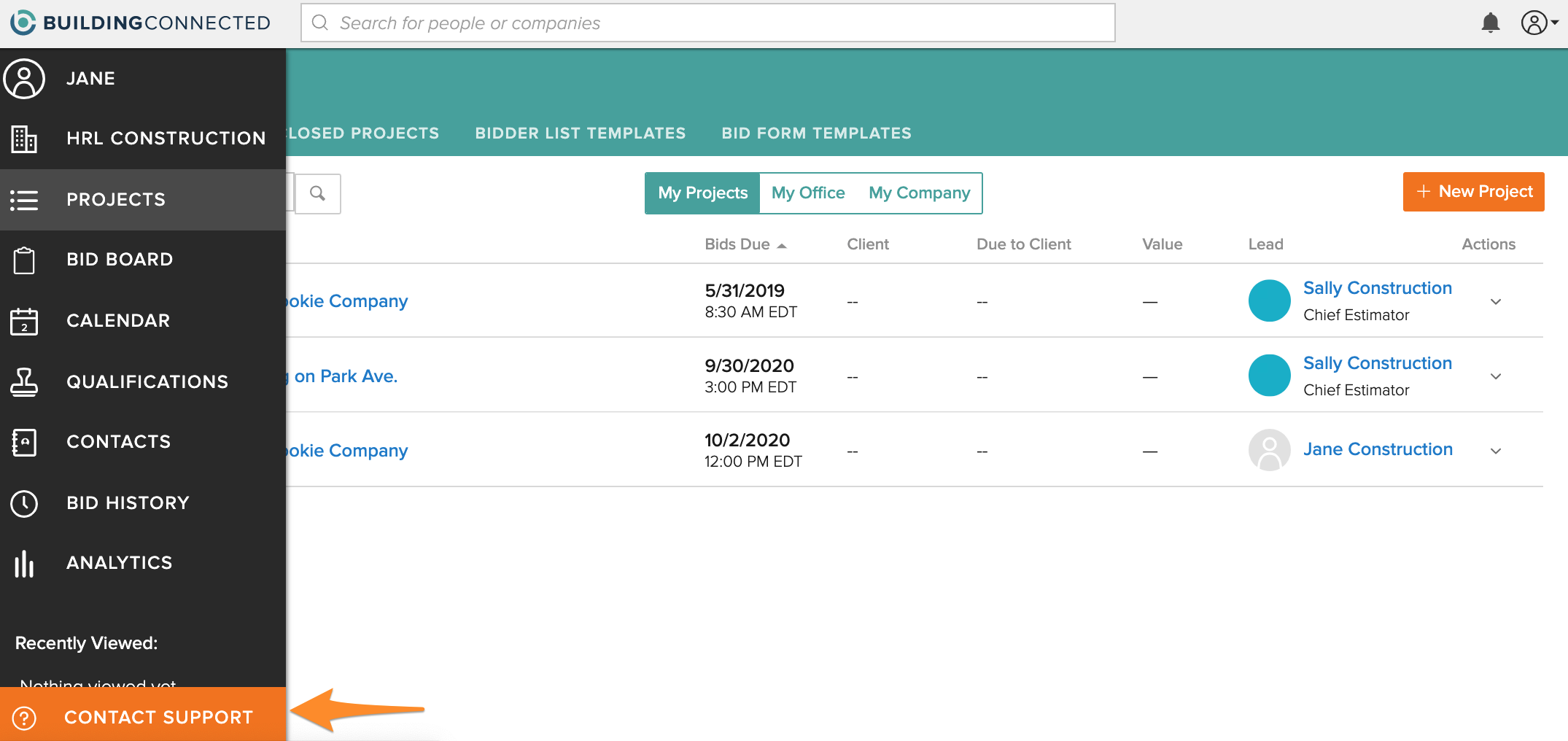Click the notification bell icon
This screenshot has width=1568, height=741.
coord(1490,23)
